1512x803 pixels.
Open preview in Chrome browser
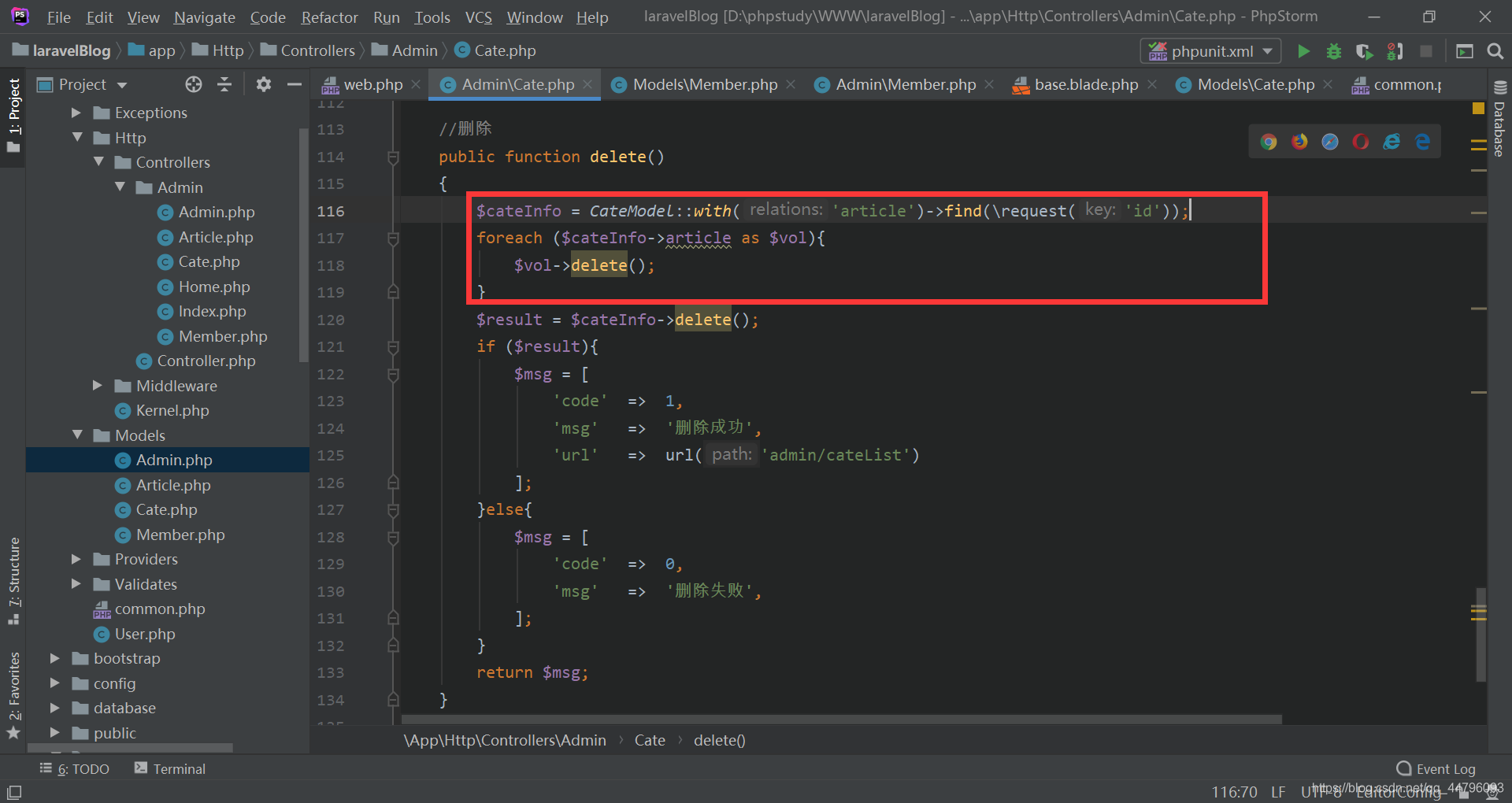1268,142
